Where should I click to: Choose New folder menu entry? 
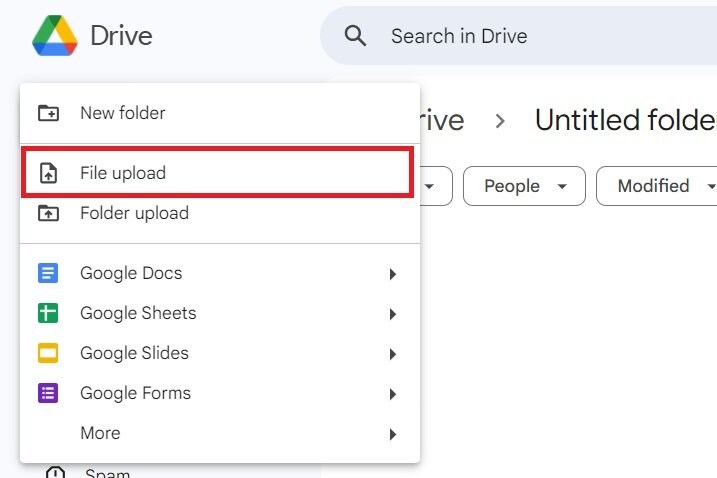click(x=123, y=113)
